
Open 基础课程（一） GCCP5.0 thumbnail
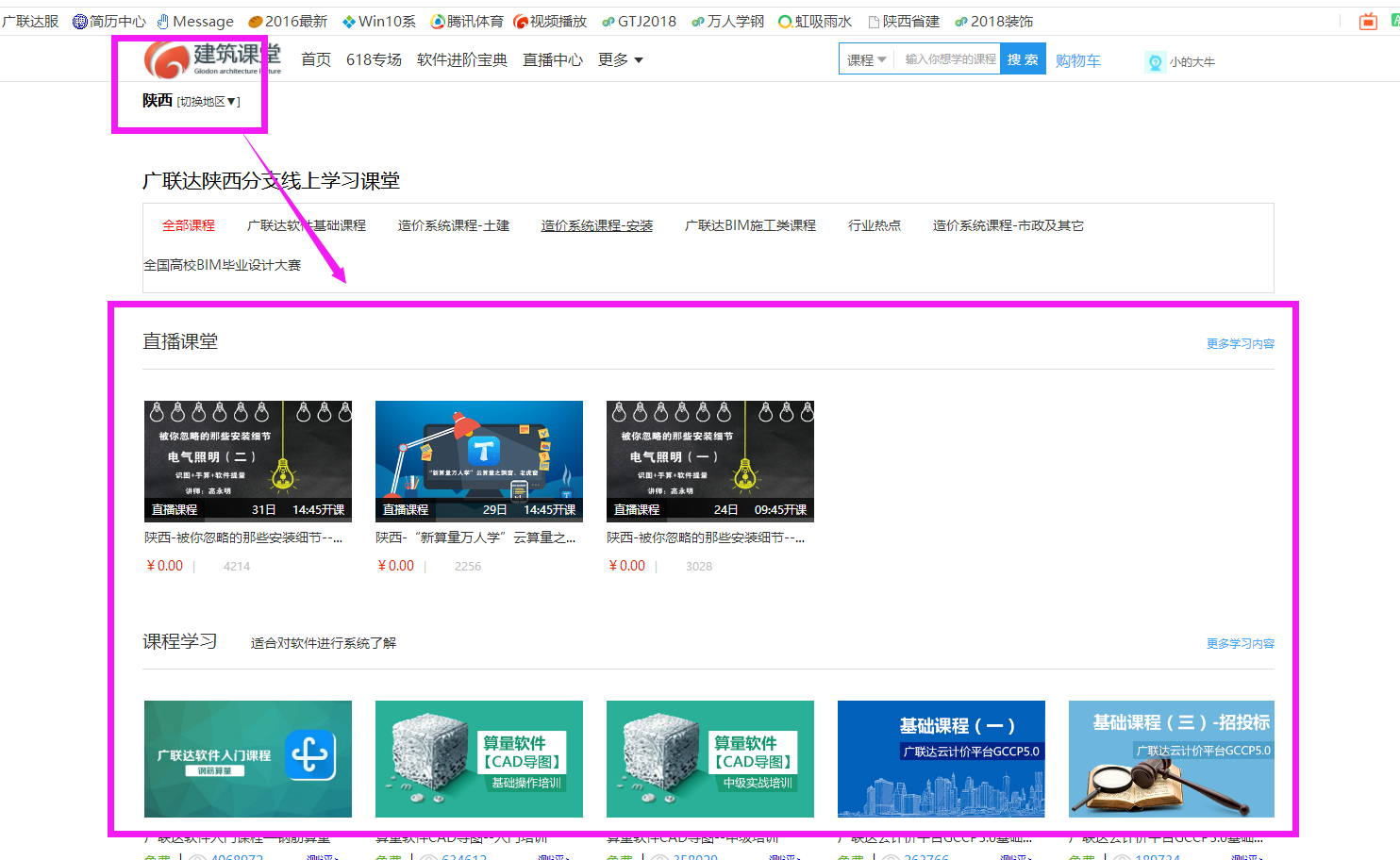[942, 759]
